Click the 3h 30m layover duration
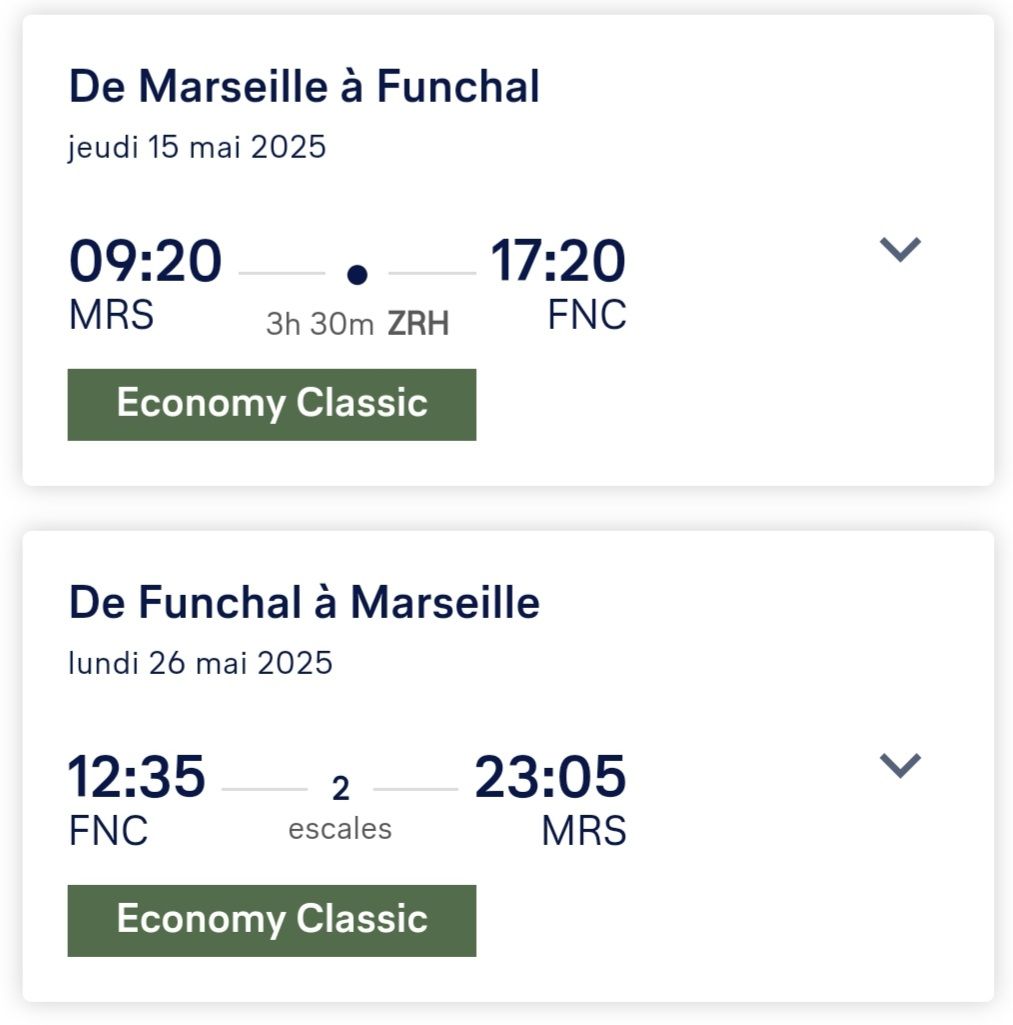 click(320, 324)
